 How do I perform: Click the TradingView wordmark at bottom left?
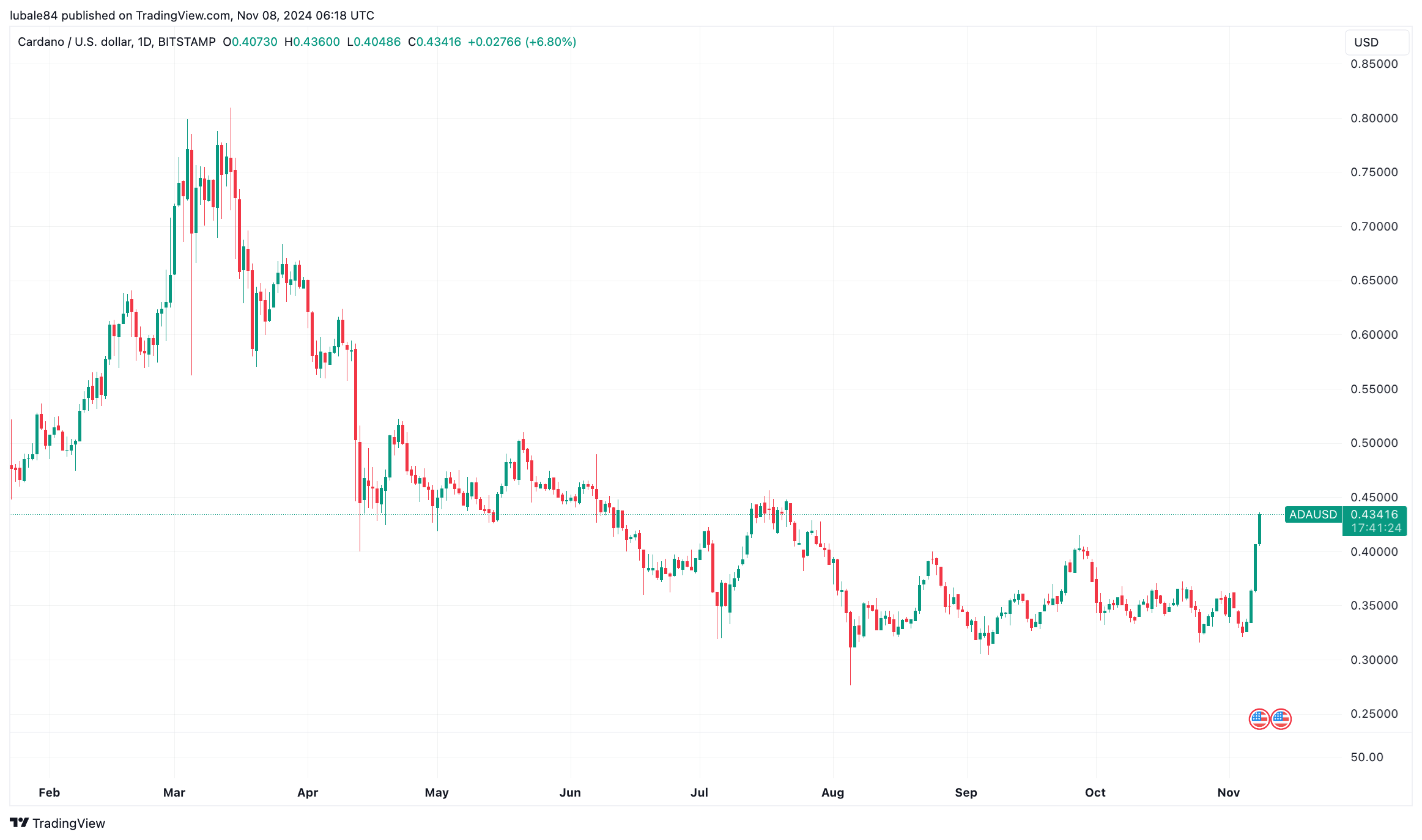click(x=69, y=823)
